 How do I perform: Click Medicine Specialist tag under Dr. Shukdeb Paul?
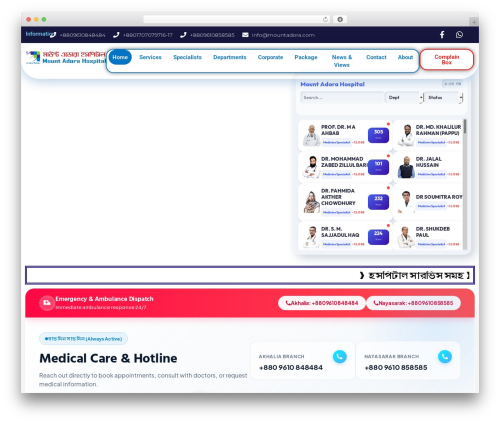[431, 244]
